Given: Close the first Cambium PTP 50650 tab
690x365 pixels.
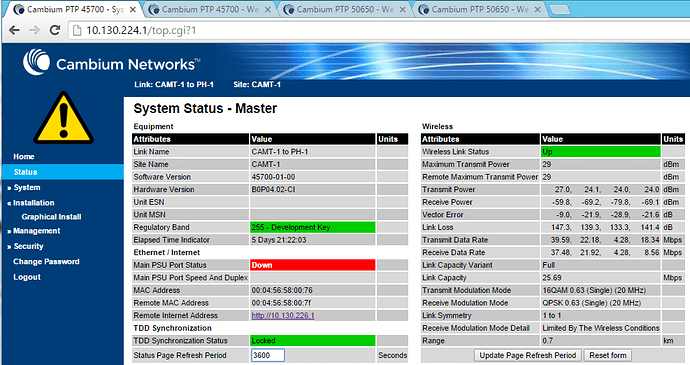Looking at the screenshot, I should (x=402, y=9).
